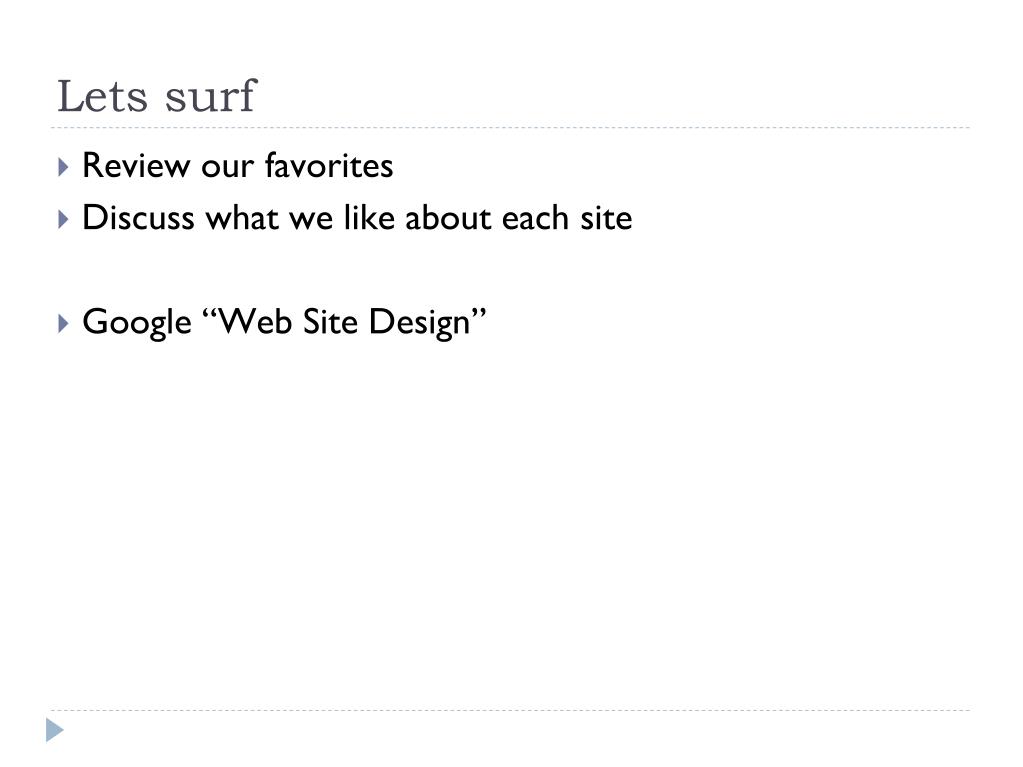This screenshot has height=767, width=1023.
Task: Select the Review our favorites bullet text
Action: click(x=237, y=165)
